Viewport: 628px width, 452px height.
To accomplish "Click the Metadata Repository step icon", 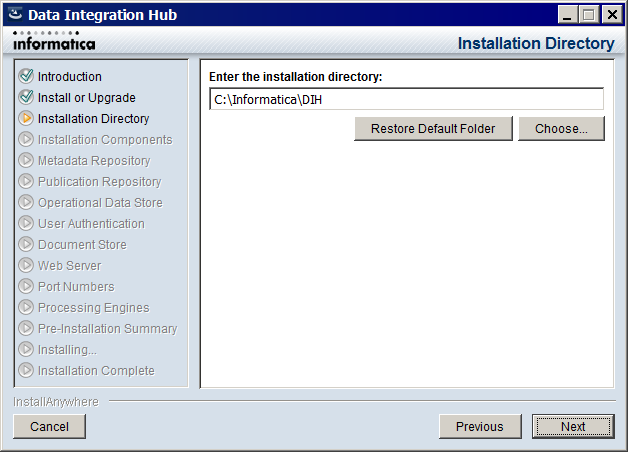I will coord(26,160).
